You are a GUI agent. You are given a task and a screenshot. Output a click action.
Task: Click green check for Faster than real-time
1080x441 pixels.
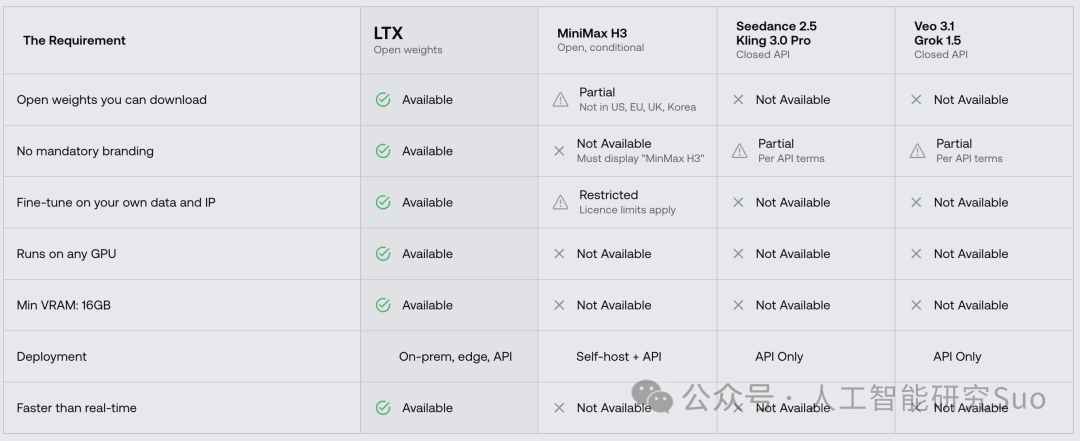click(x=383, y=408)
